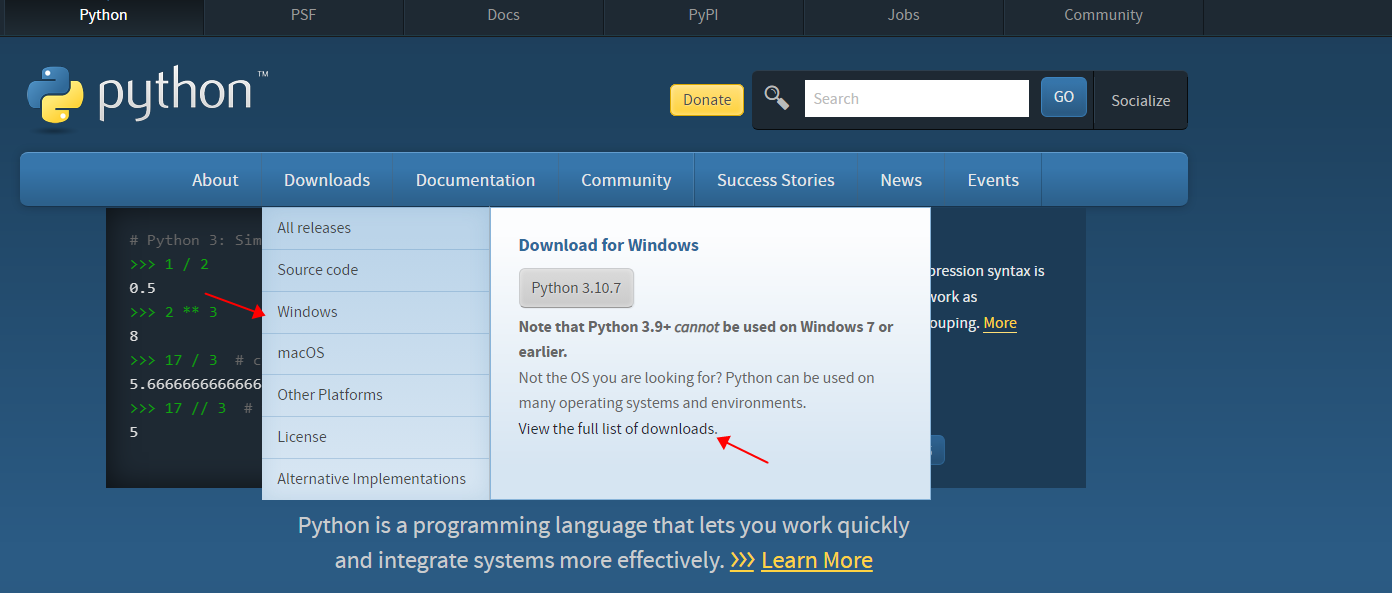
Task: Click the Python logo icon
Action: [57, 95]
